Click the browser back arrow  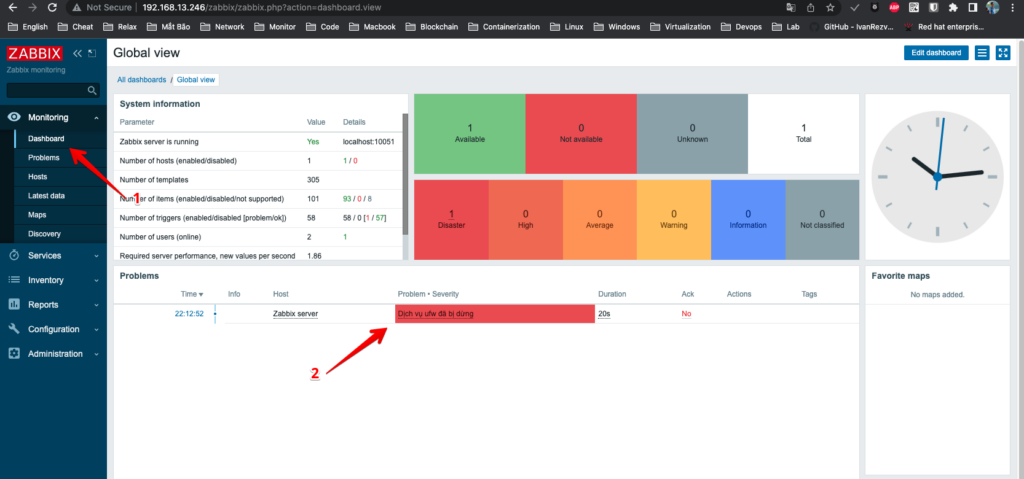(x=13, y=8)
